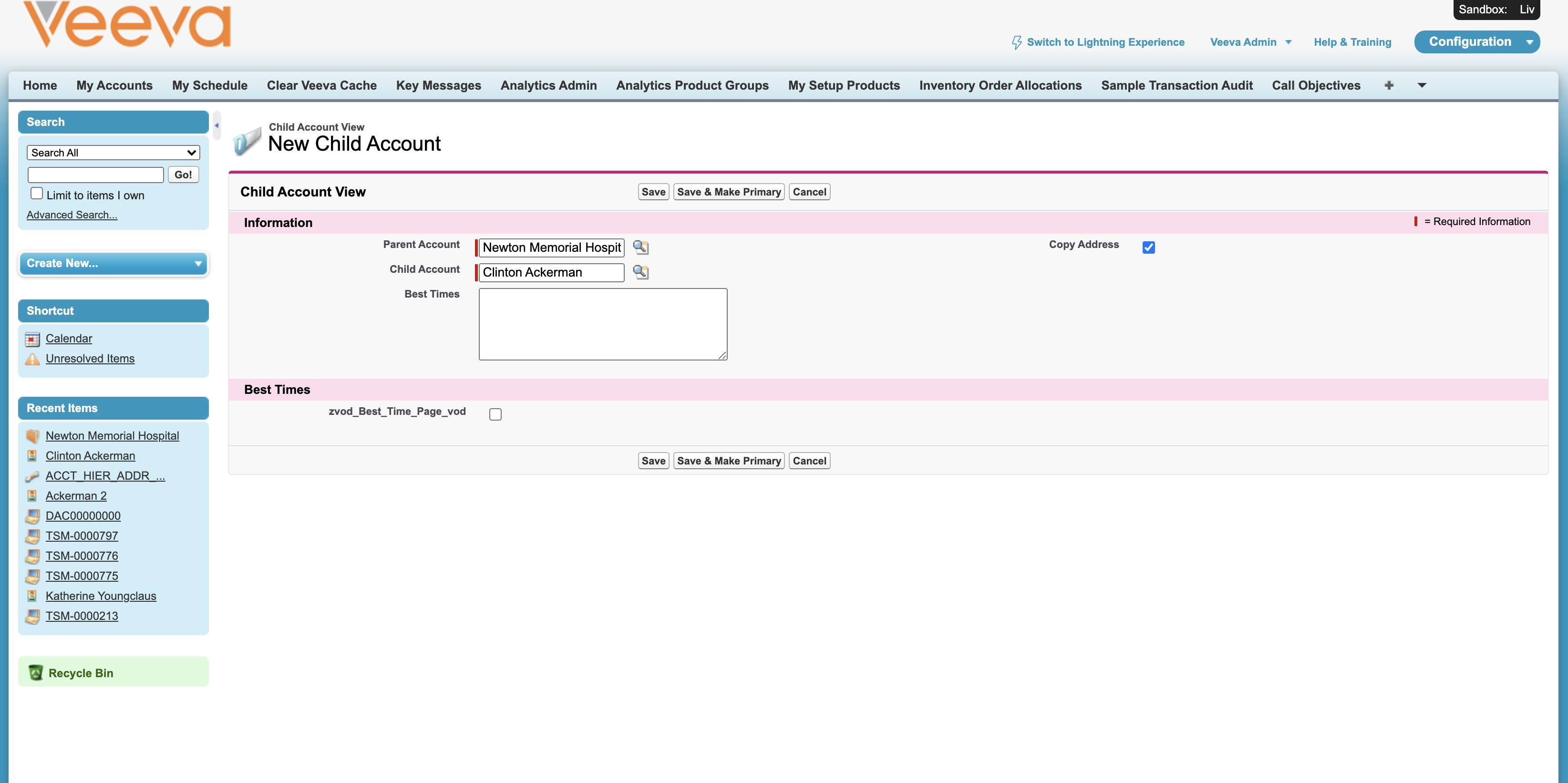This screenshot has width=1568, height=783.
Task: Click the top Save & Make Primary button
Action: [x=729, y=192]
